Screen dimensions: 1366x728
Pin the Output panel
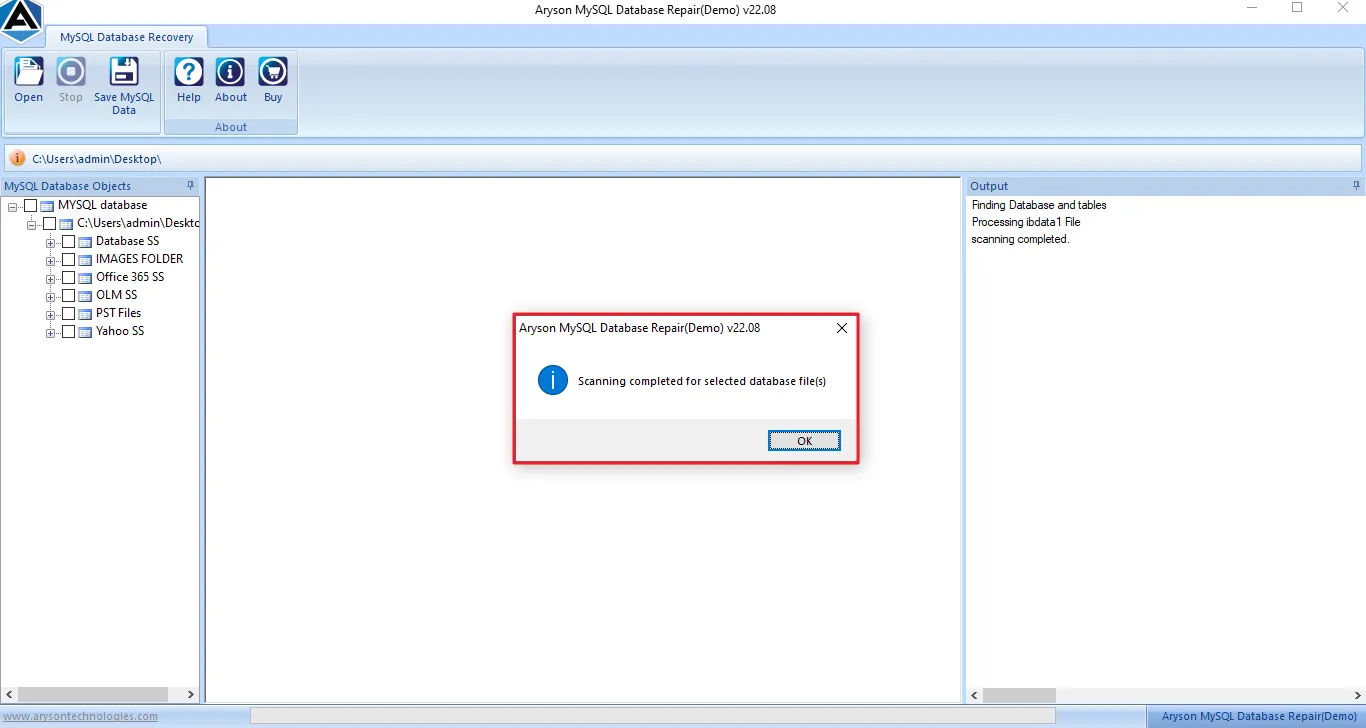(1356, 186)
